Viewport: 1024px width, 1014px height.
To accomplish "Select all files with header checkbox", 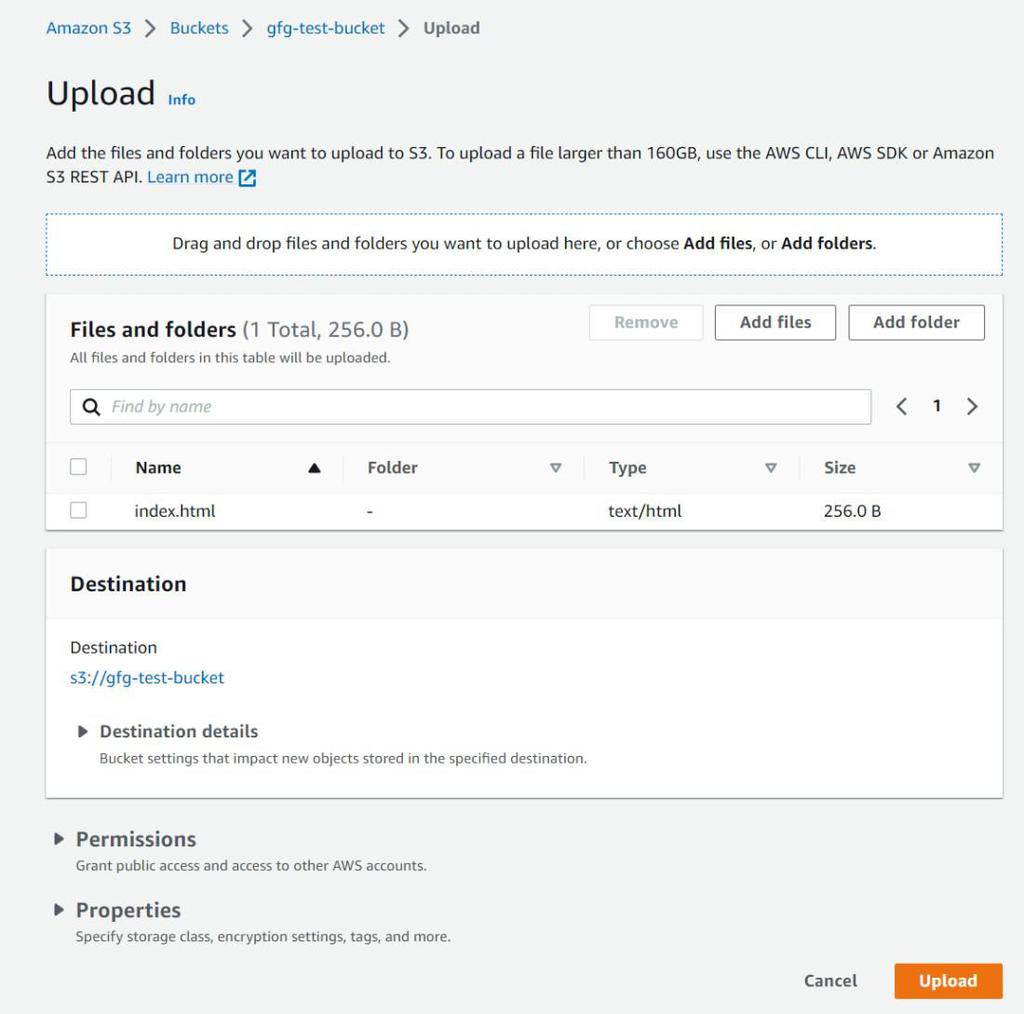I will click(79, 467).
